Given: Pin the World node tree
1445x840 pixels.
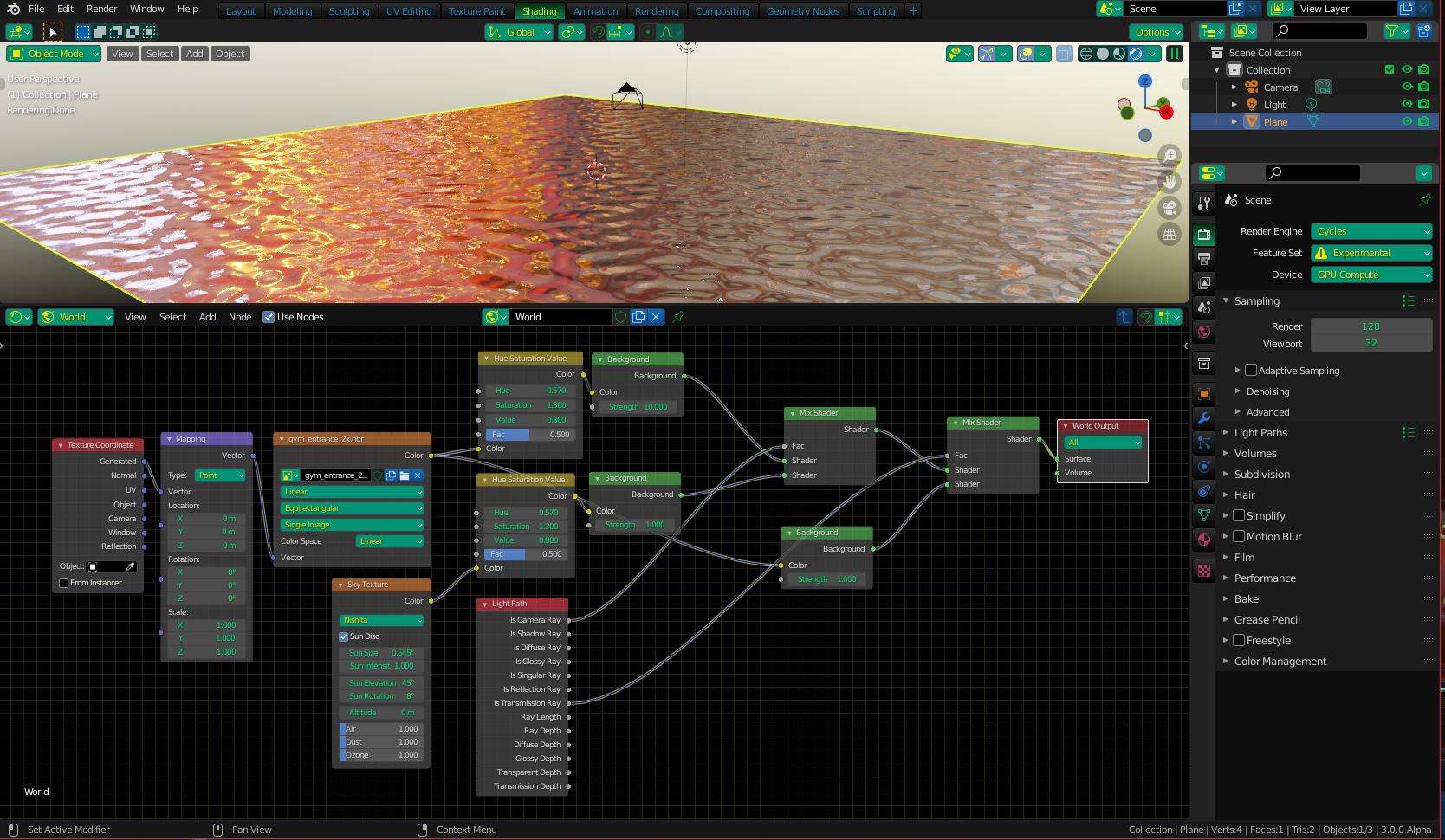Looking at the screenshot, I should [x=679, y=317].
